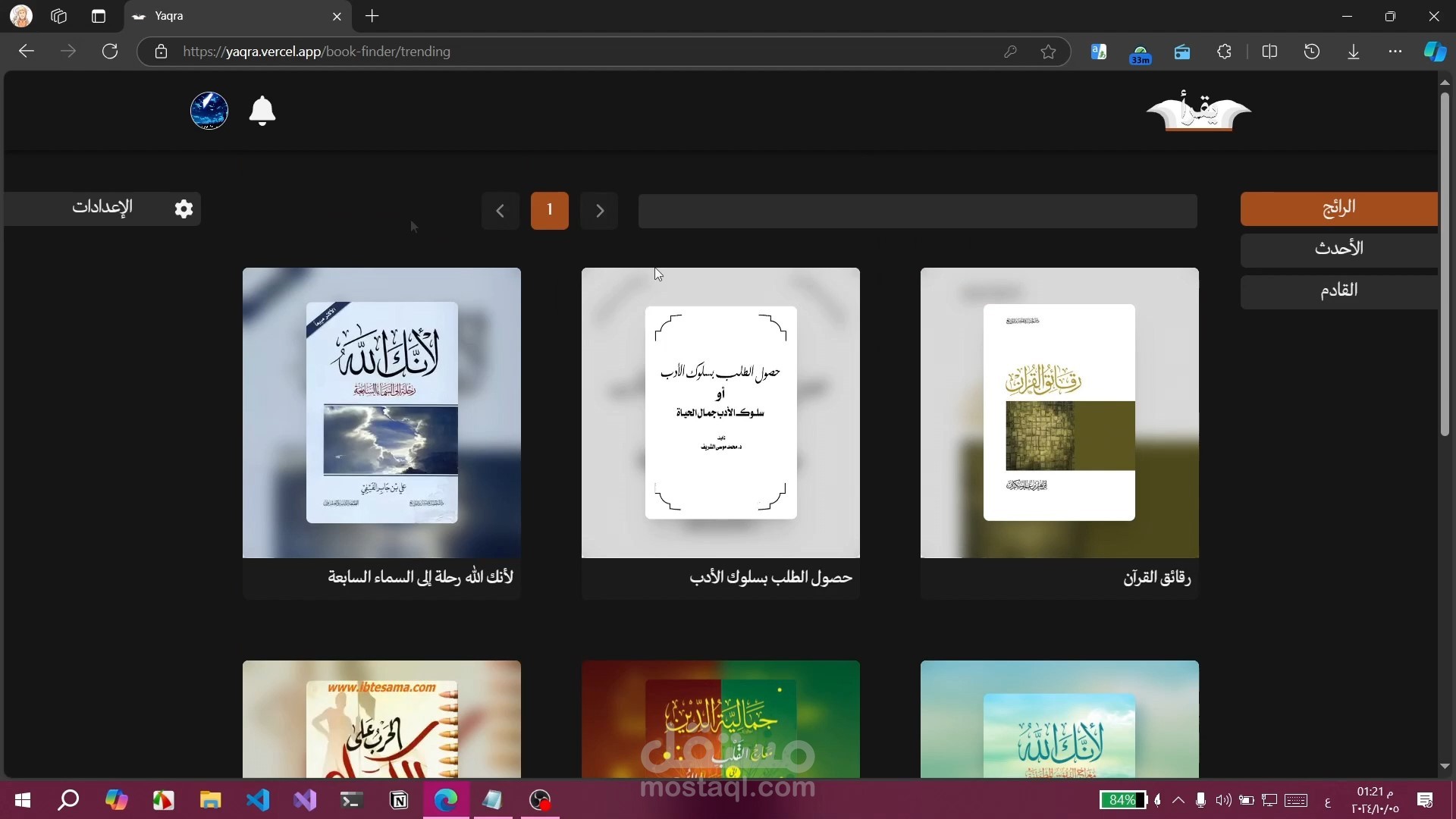Refresh the page
The height and width of the screenshot is (819, 1456).
110,52
